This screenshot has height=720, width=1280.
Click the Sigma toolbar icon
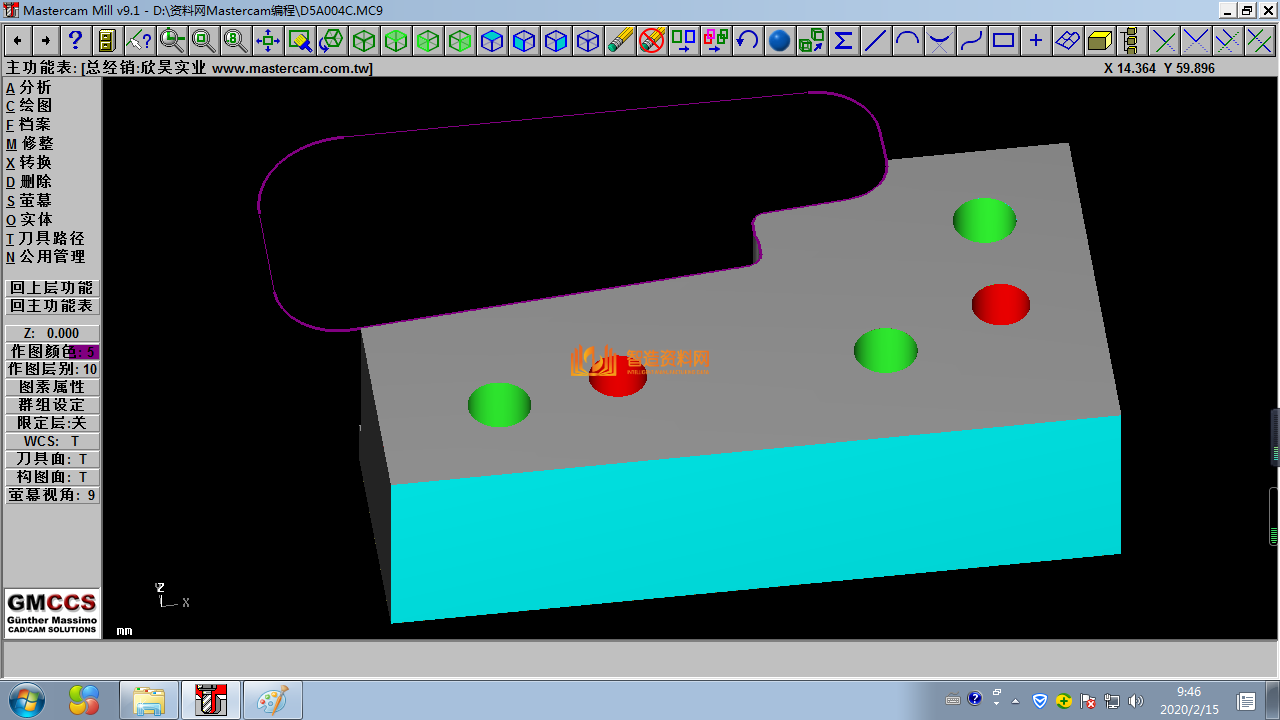point(843,41)
